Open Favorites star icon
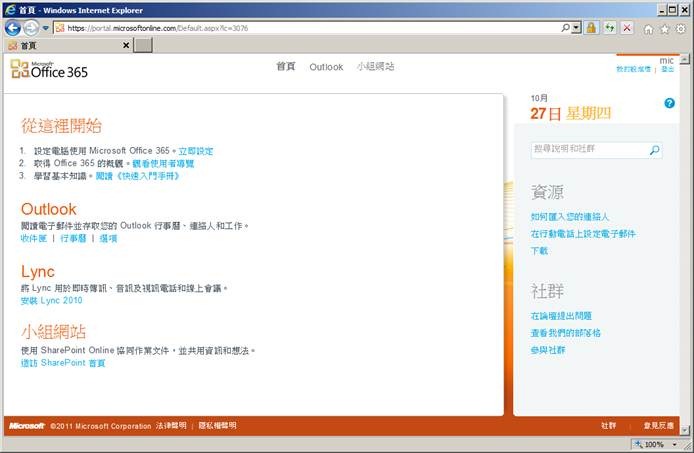This screenshot has height=453, width=694. click(x=664, y=29)
